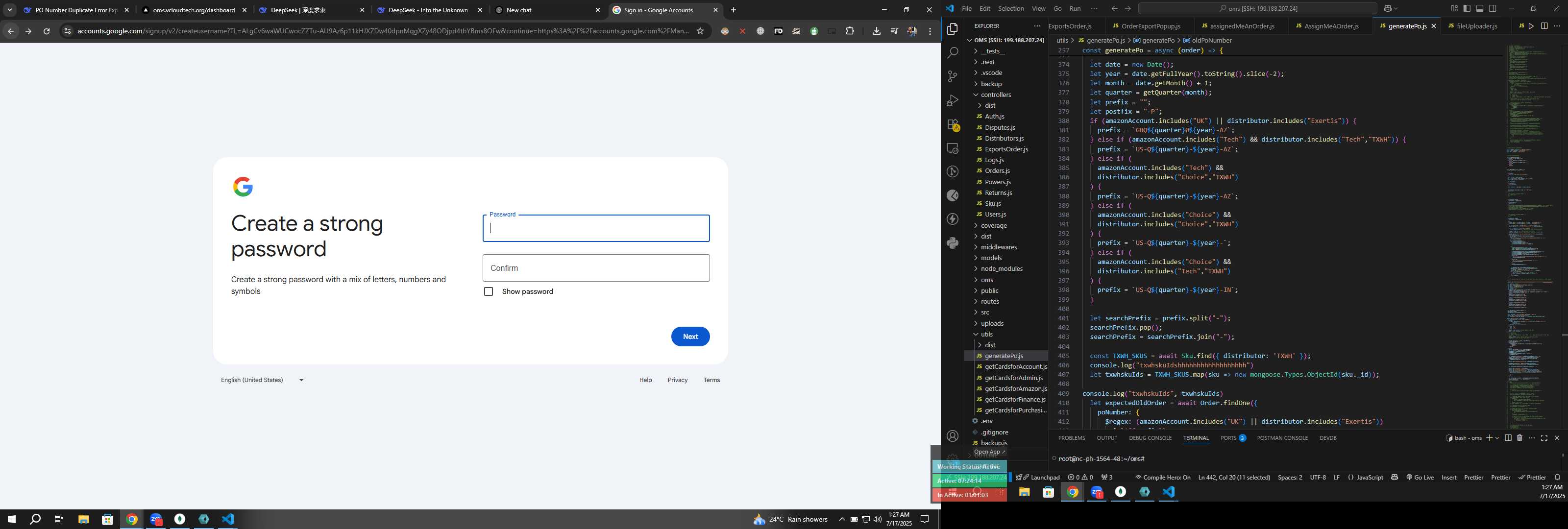
Task: Split editor right icon in VS Code
Action: (x=1543, y=26)
